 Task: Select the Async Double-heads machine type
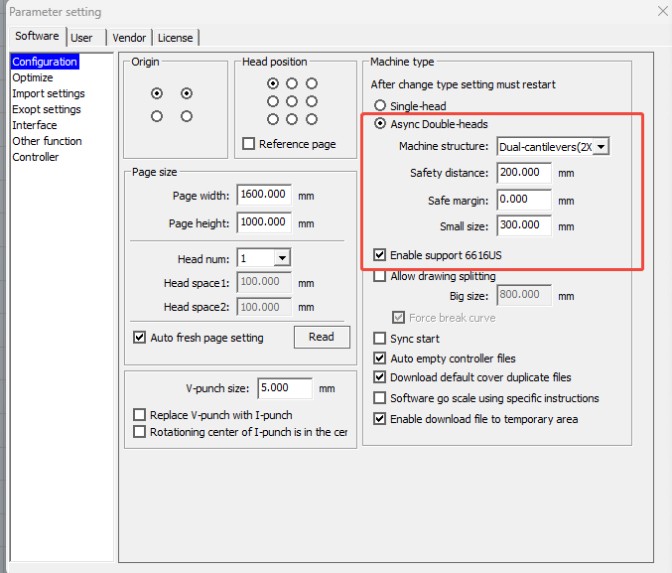pyautogui.click(x=380, y=124)
